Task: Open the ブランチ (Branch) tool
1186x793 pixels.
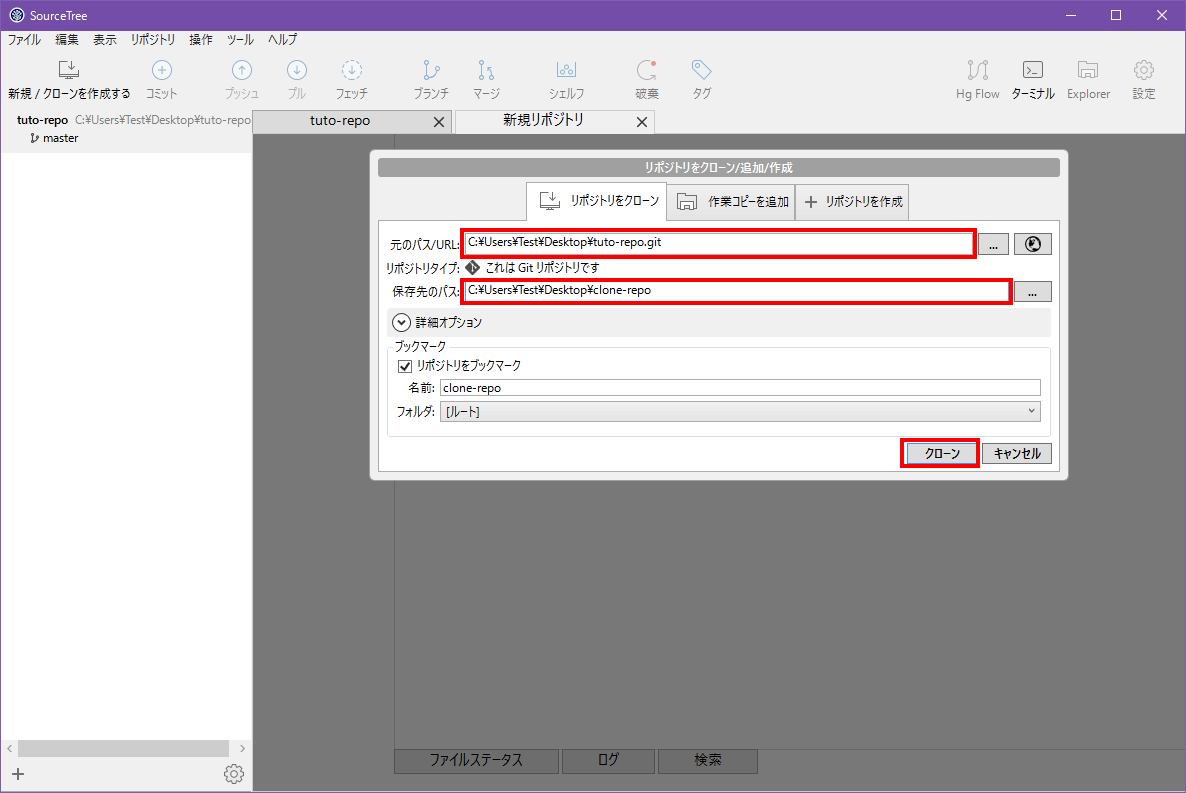Action: point(431,78)
